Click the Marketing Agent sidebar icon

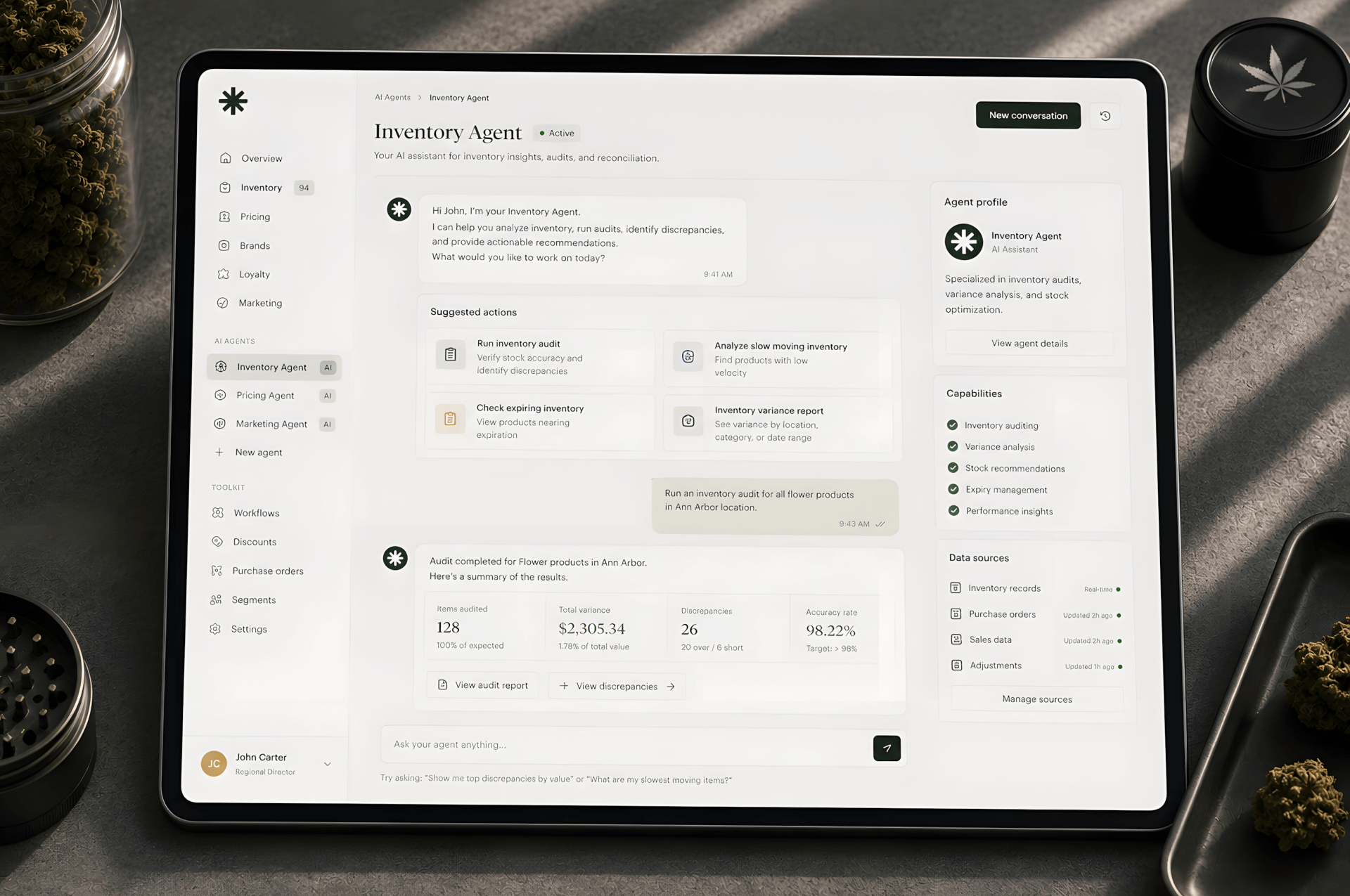tap(220, 424)
